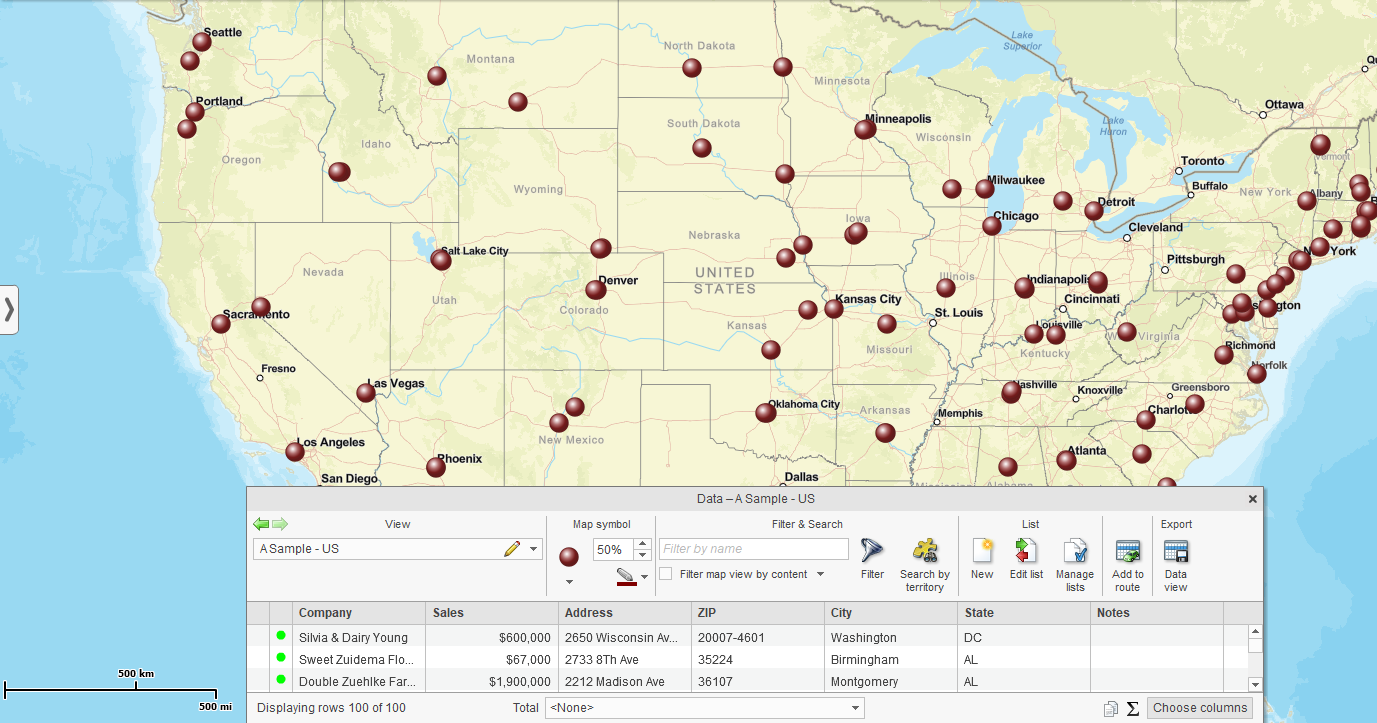This screenshot has width=1377, height=723.
Task: Decrease the symbol size percentage
Action: click(643, 555)
